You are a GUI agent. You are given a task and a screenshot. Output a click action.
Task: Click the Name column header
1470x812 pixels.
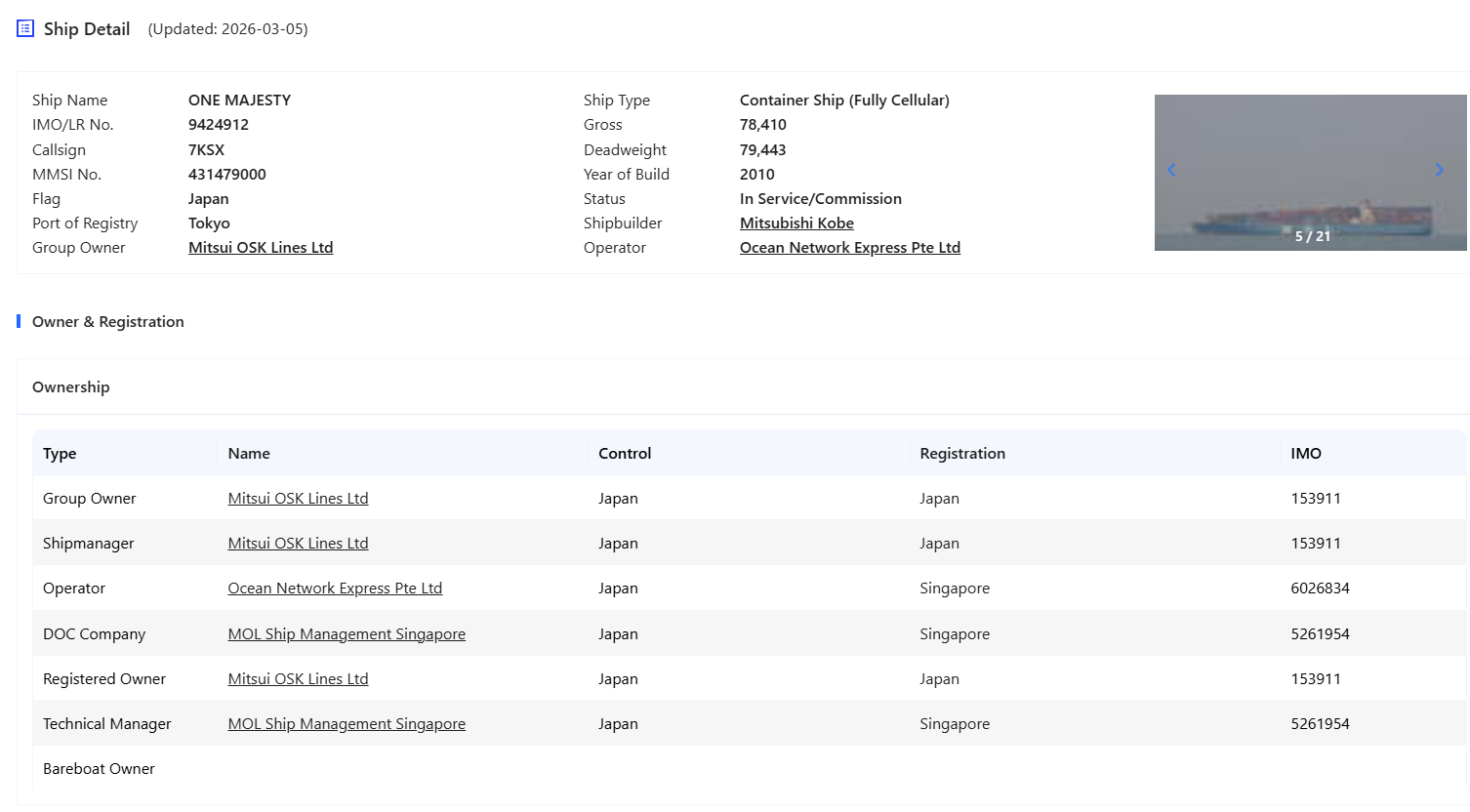click(x=249, y=454)
